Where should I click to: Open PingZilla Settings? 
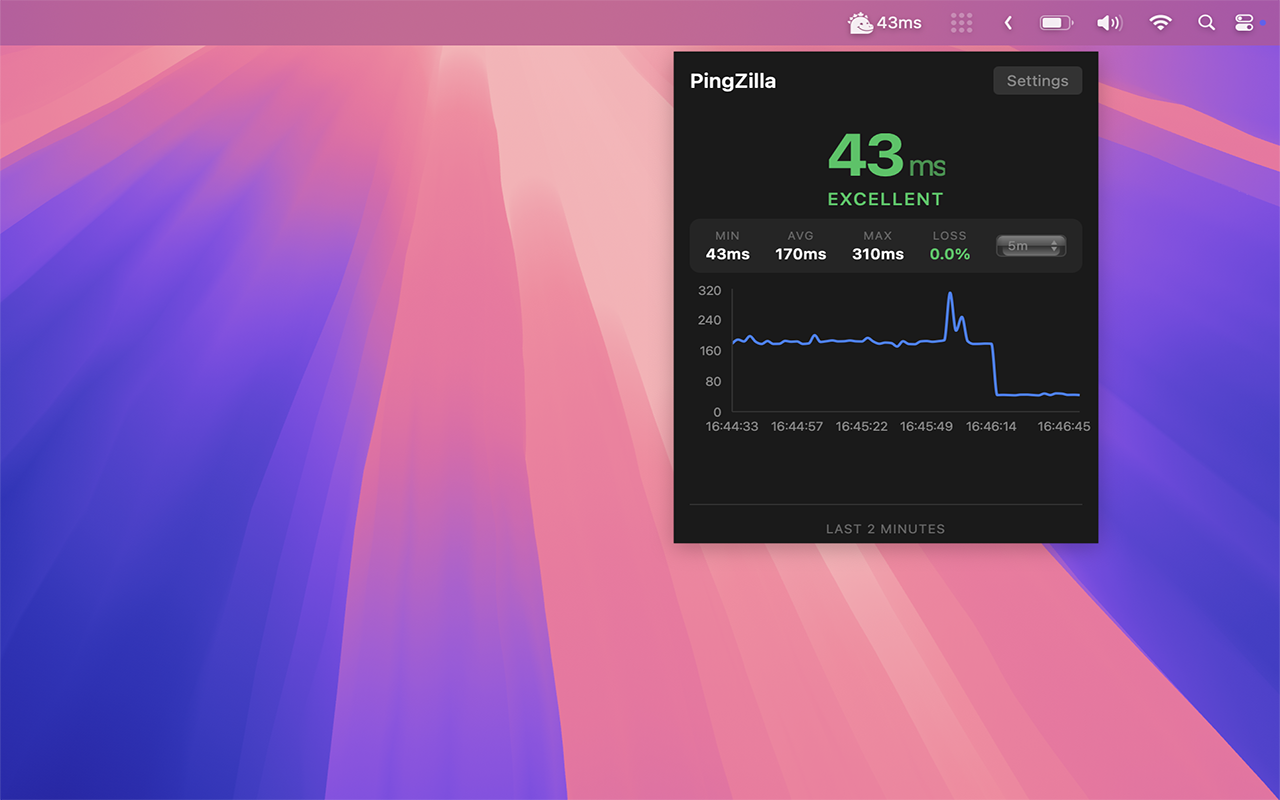click(1037, 80)
